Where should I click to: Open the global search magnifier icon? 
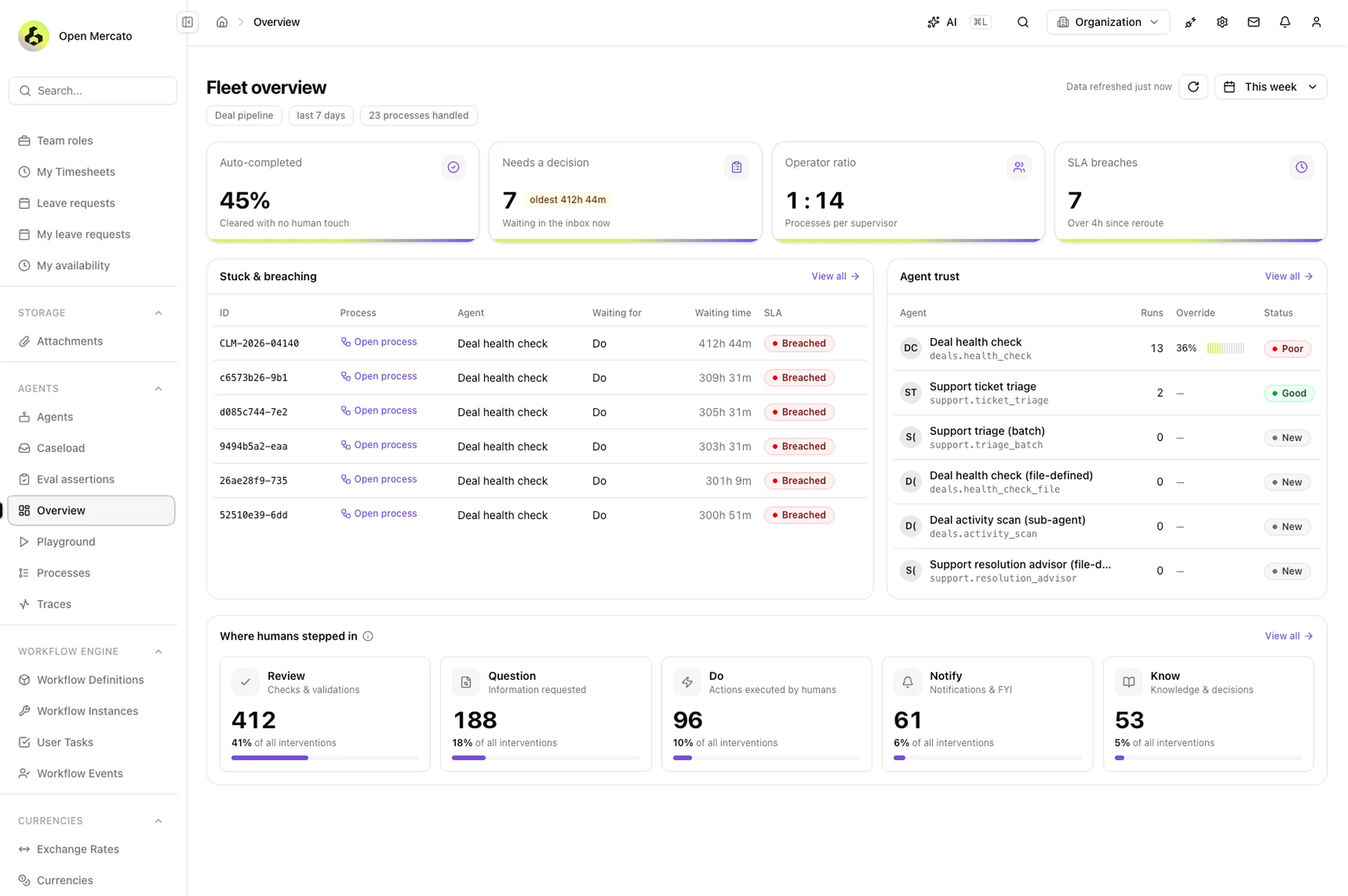[x=1023, y=22]
